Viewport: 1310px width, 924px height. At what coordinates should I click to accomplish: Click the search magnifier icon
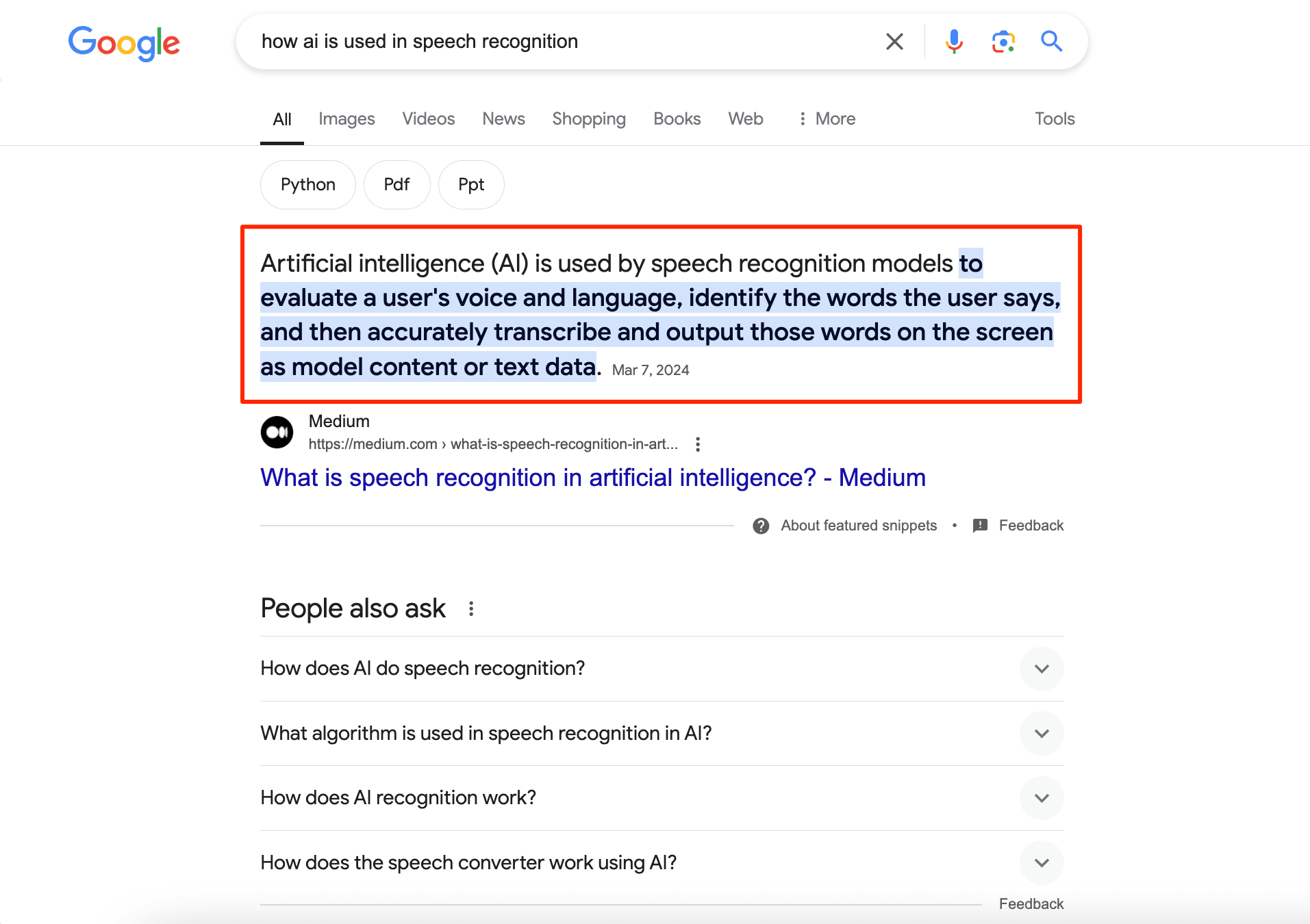(x=1051, y=41)
